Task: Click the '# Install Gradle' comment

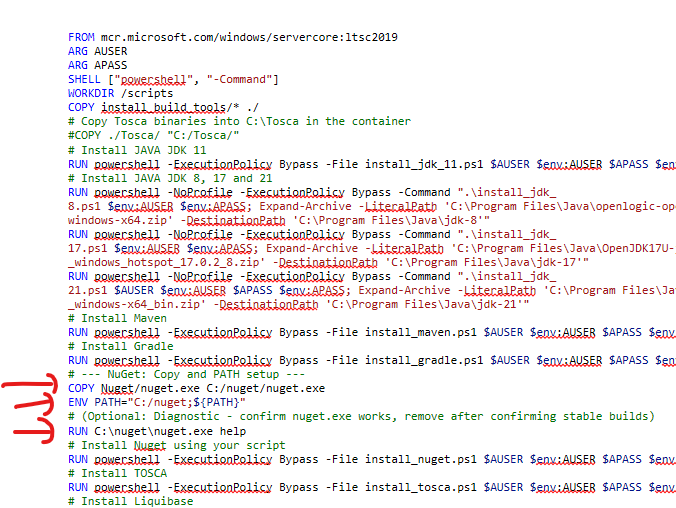Action: (x=121, y=346)
